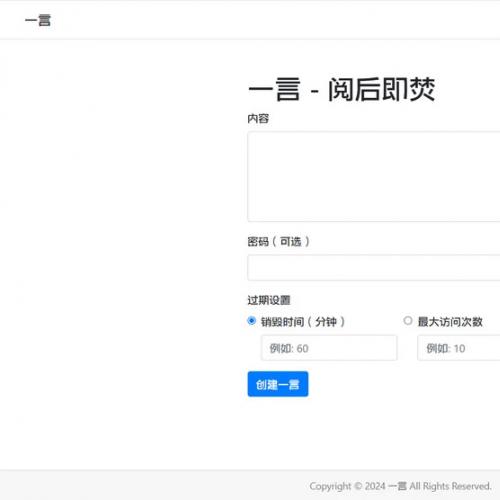Click the 一言 - 阅后即焚 page heading
500x500 pixels.
(x=342, y=89)
